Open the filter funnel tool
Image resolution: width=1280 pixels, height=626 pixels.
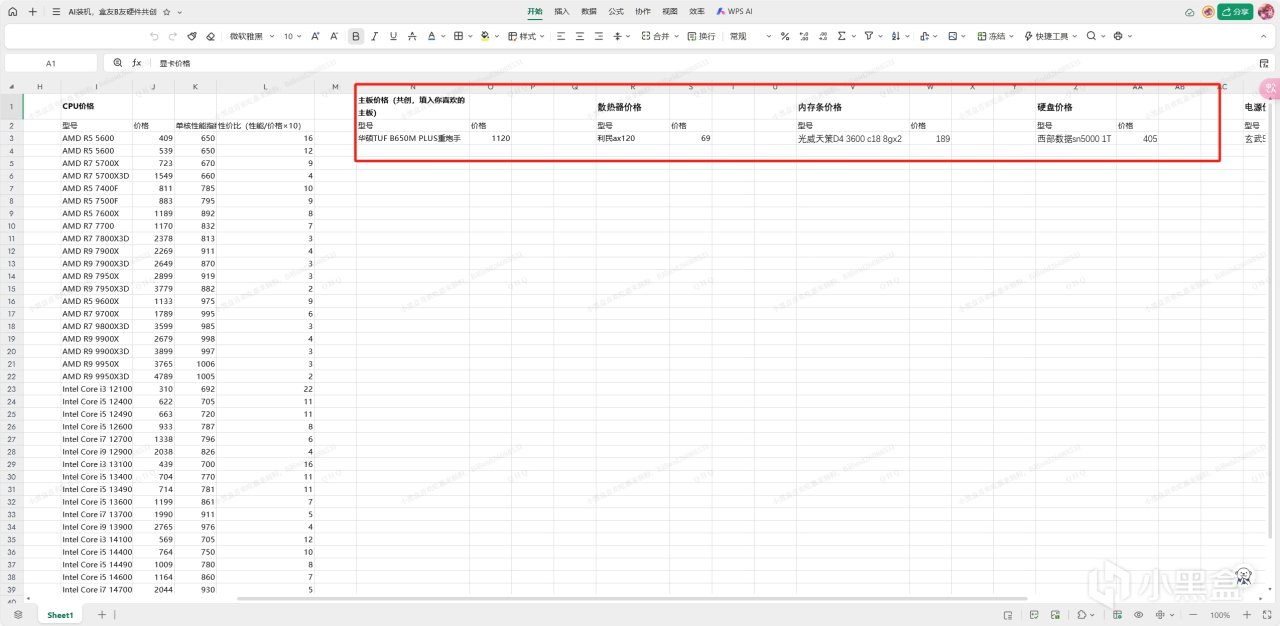tap(868, 36)
